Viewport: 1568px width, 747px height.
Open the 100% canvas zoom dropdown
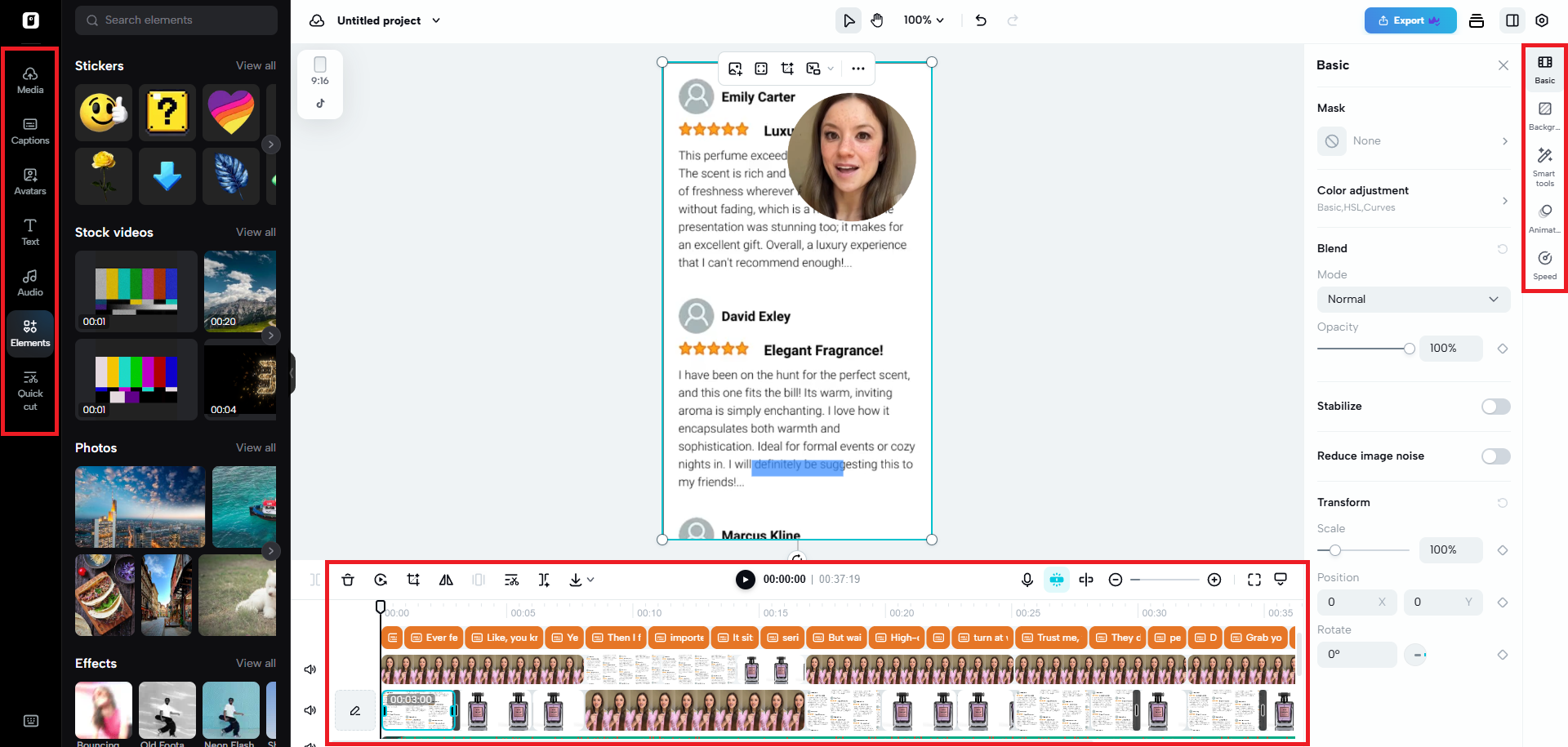pyautogui.click(x=924, y=20)
